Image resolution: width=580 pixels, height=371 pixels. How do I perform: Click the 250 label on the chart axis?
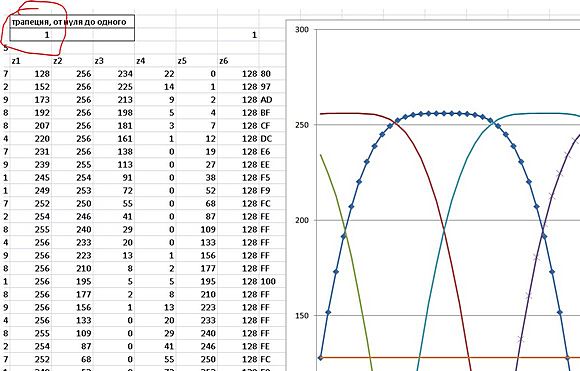point(302,125)
